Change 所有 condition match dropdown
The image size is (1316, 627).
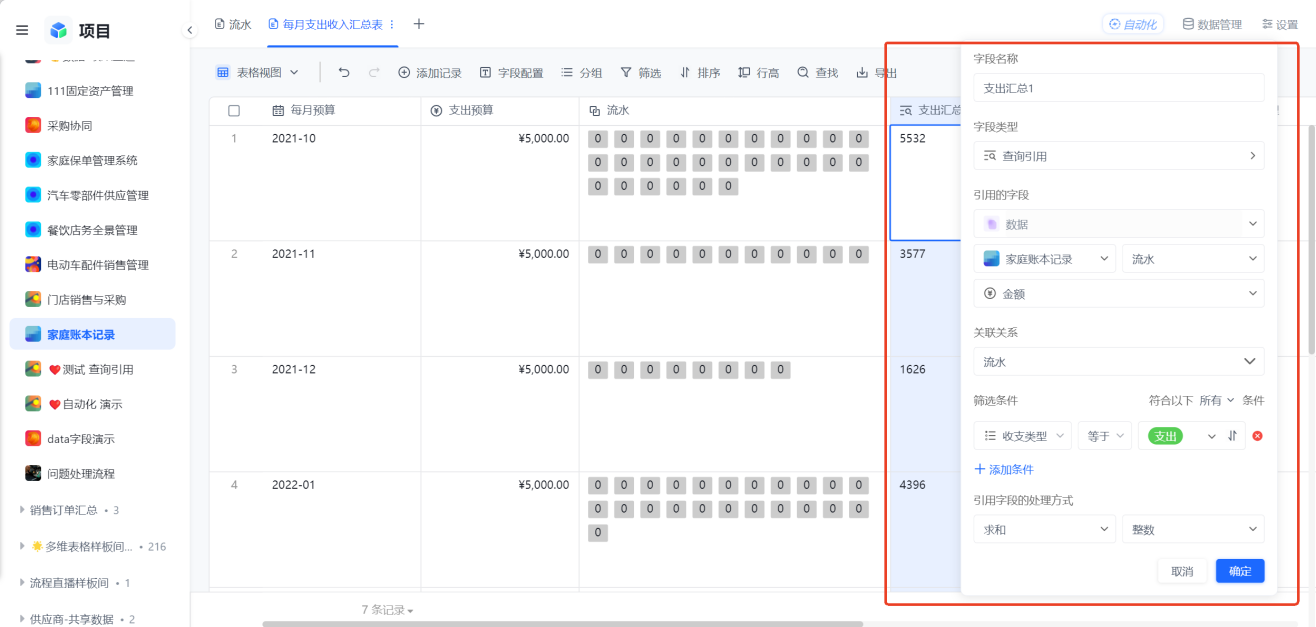1217,400
